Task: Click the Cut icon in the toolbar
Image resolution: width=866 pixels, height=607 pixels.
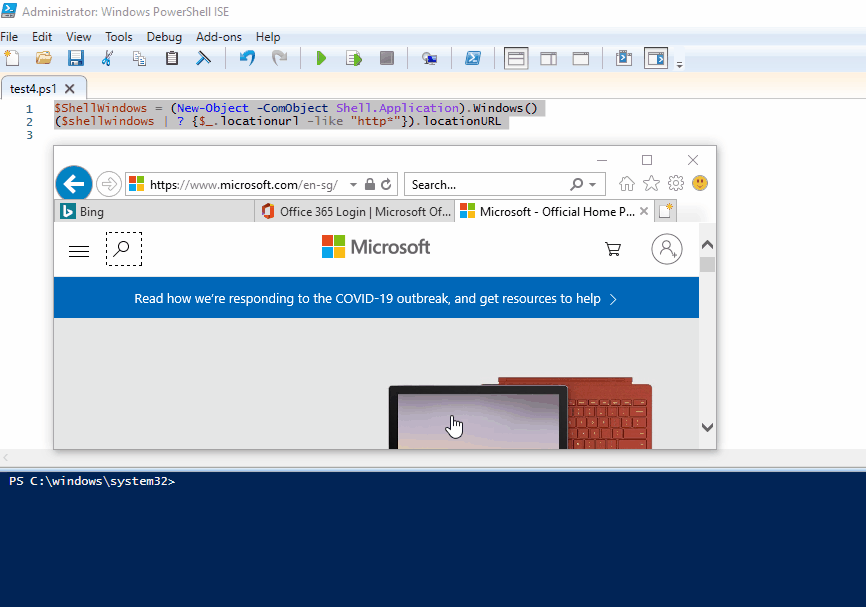Action: [x=108, y=57]
